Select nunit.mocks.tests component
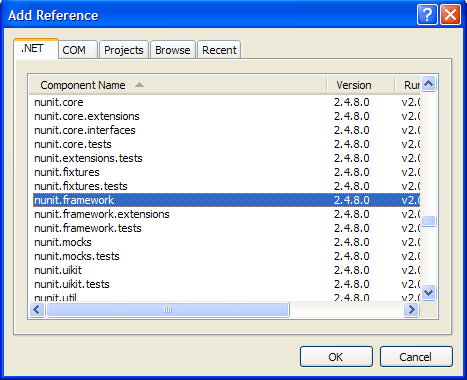467x380 pixels. click(x=77, y=256)
